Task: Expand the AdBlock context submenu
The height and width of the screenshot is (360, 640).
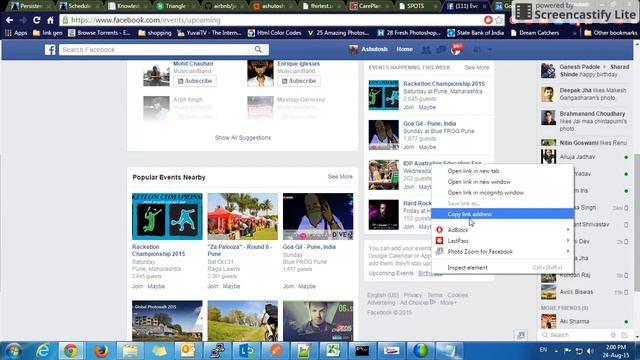Action: [x=502, y=230]
